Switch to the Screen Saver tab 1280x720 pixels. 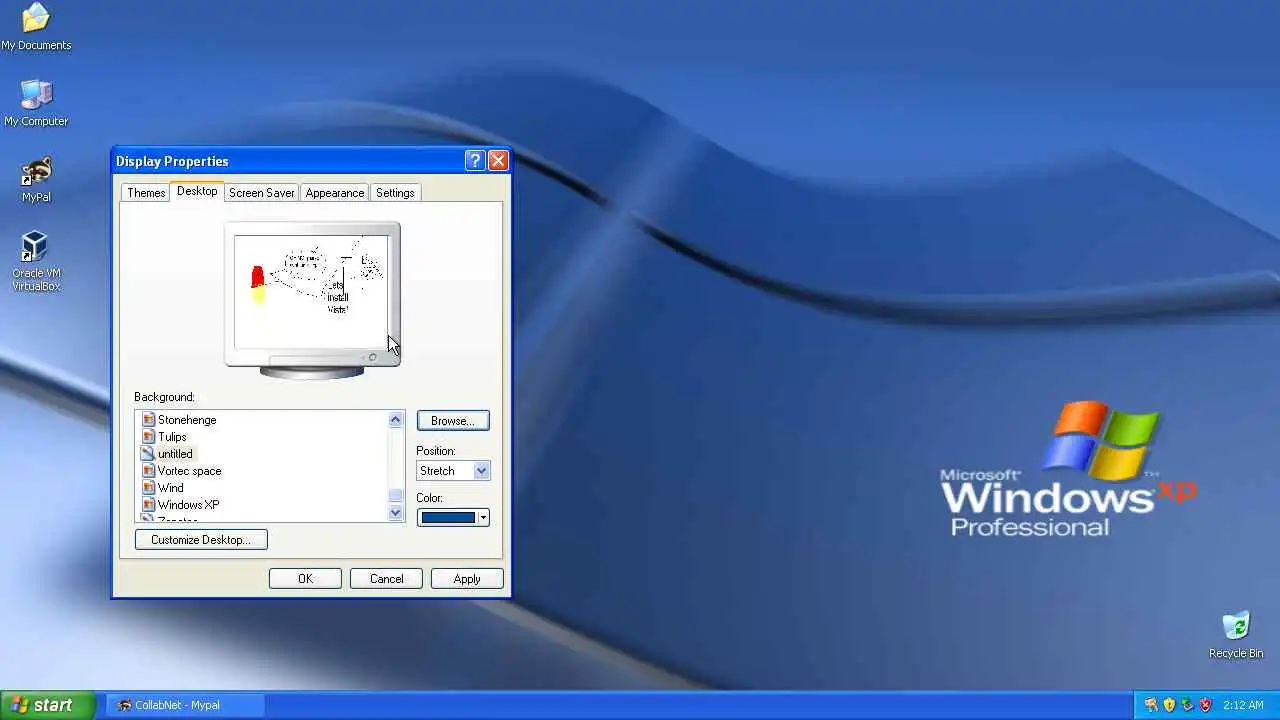pyautogui.click(x=262, y=193)
